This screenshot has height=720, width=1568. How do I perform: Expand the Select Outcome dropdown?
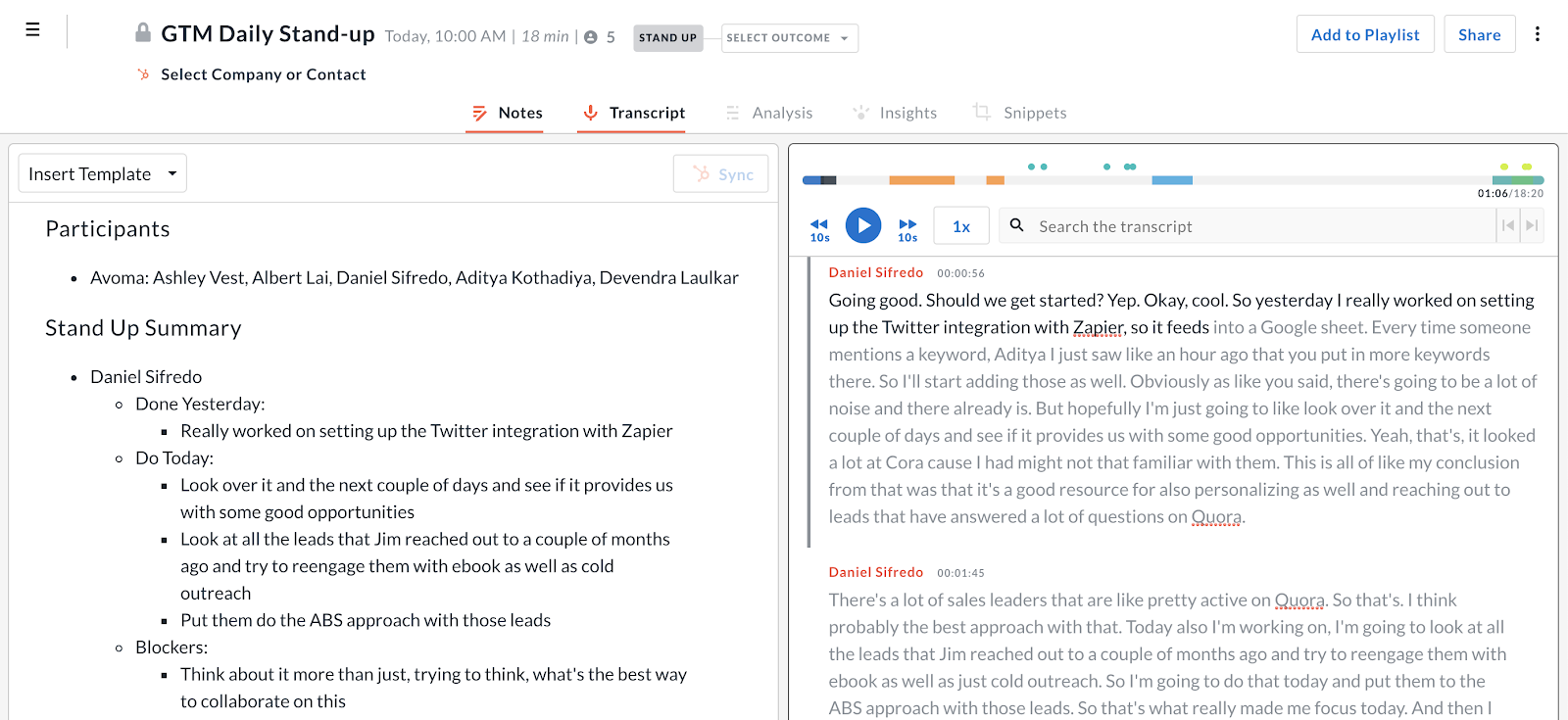(789, 38)
